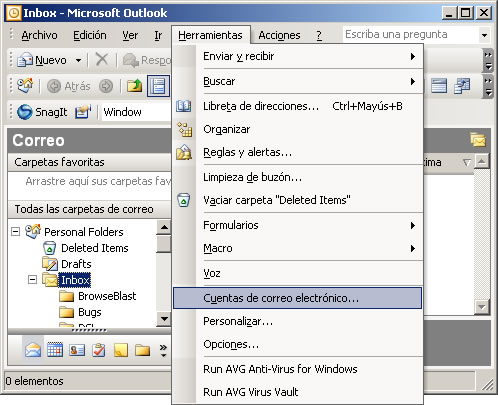Click the mail folder icon in Correo header
The width and height of the screenshot is (498, 405).
[478, 140]
